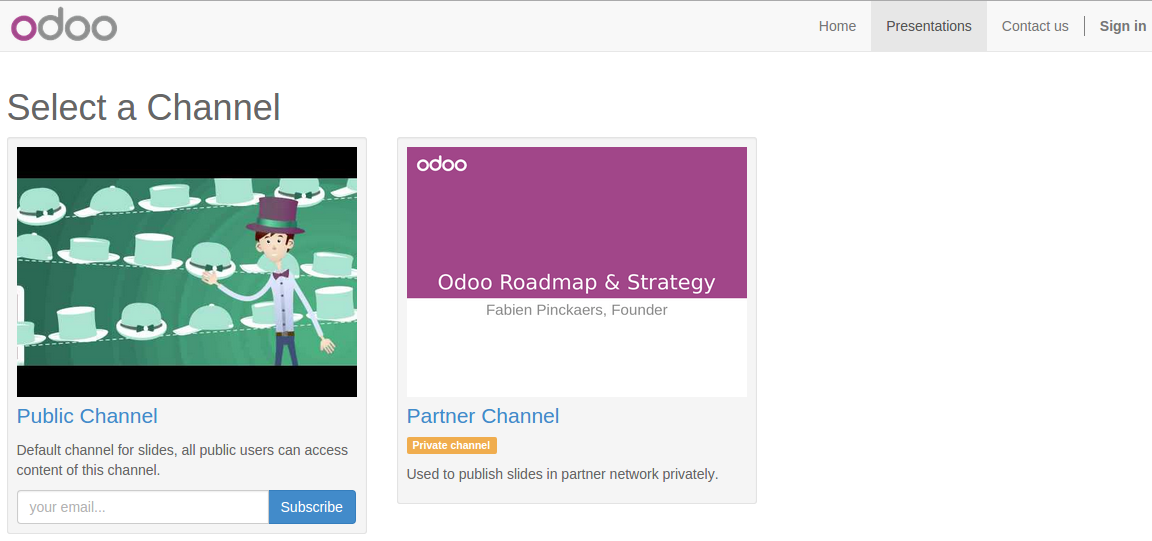Click the Public Channel description text

182,460
